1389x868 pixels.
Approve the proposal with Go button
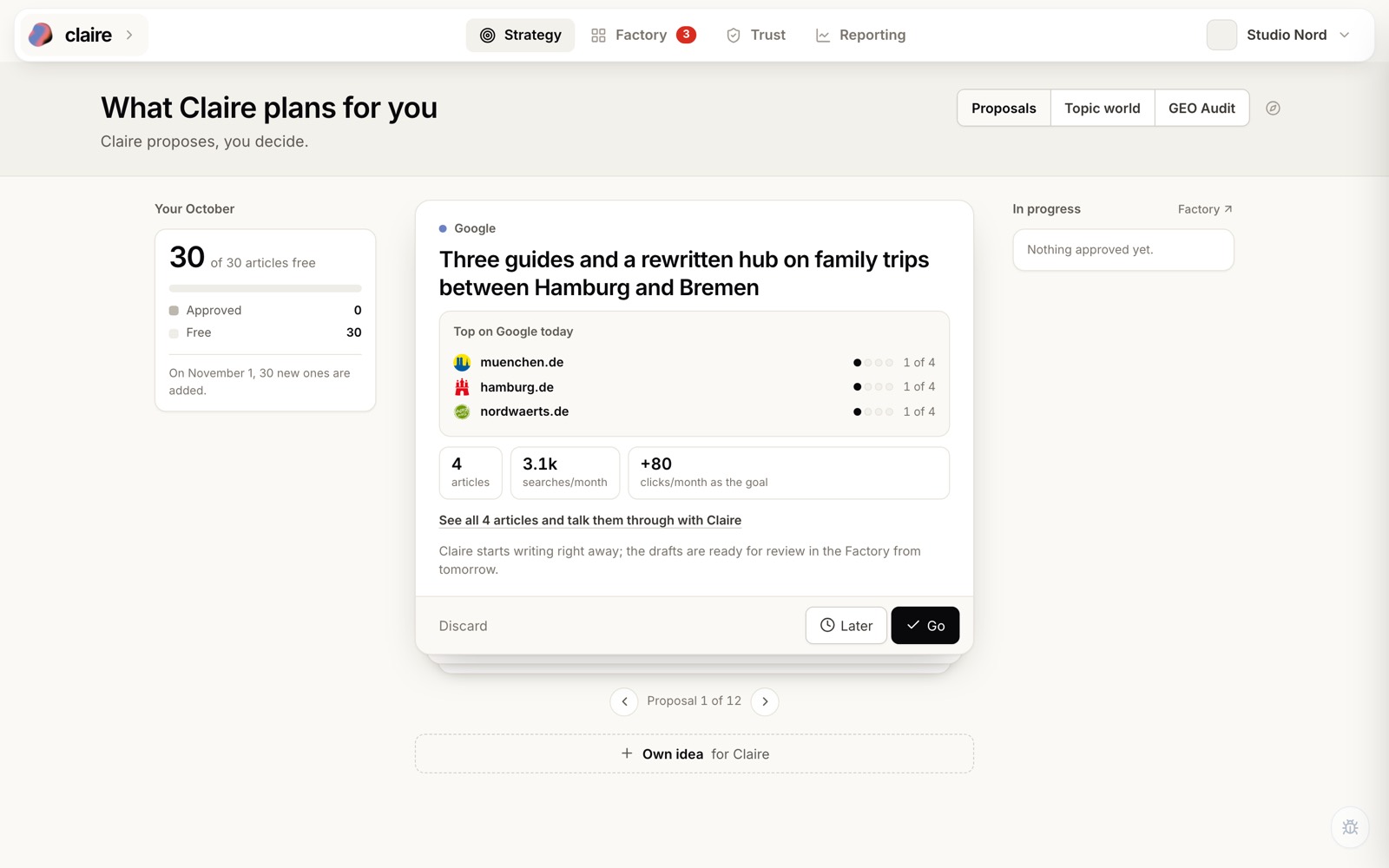tap(925, 626)
